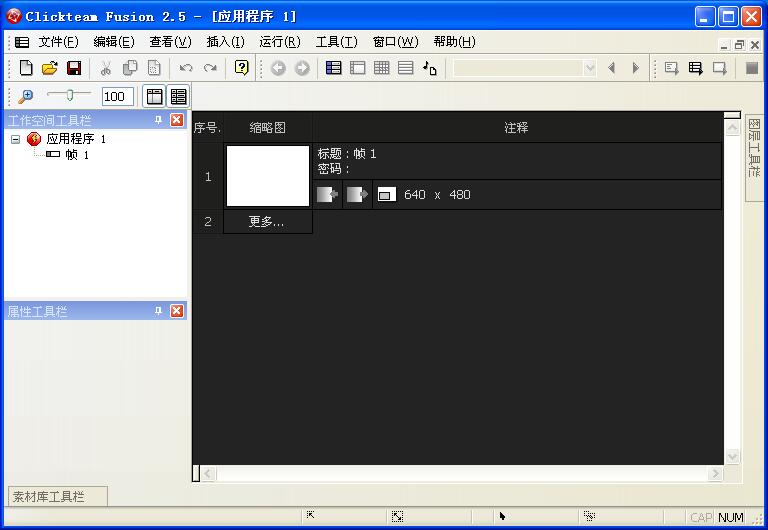Go to previous frame arrow
Screen dimensions: 768x530
(611, 68)
